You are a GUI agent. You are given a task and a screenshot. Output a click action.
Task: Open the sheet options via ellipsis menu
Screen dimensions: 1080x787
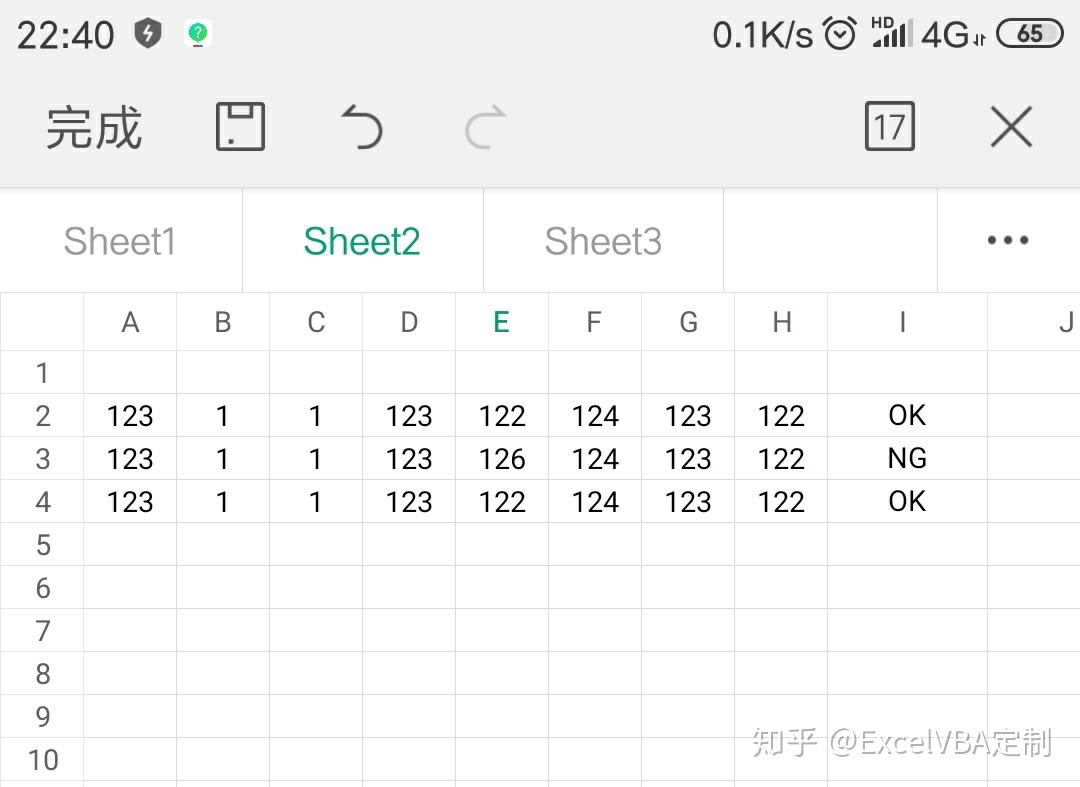coord(1007,240)
